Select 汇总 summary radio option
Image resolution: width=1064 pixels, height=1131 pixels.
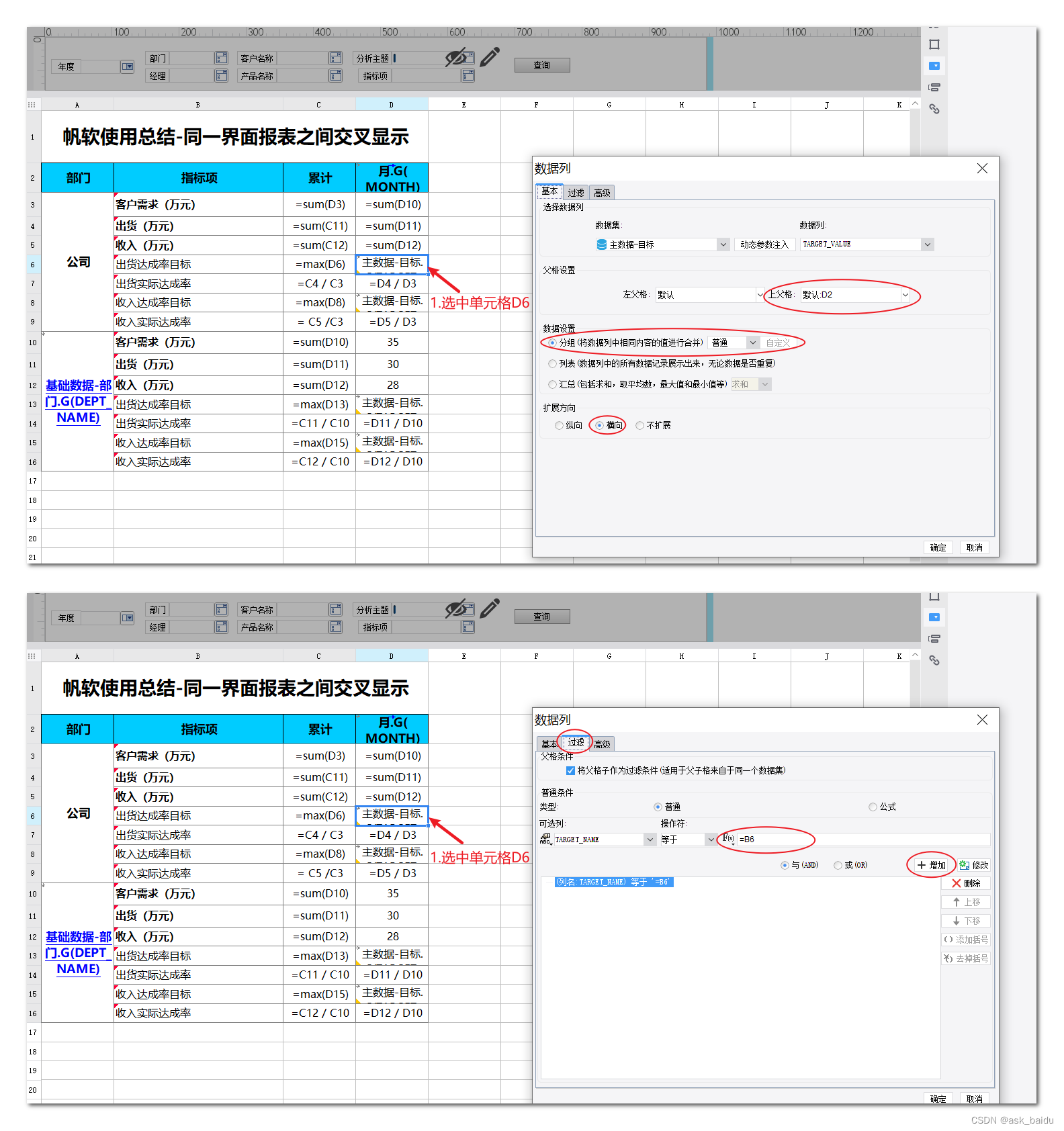552,384
